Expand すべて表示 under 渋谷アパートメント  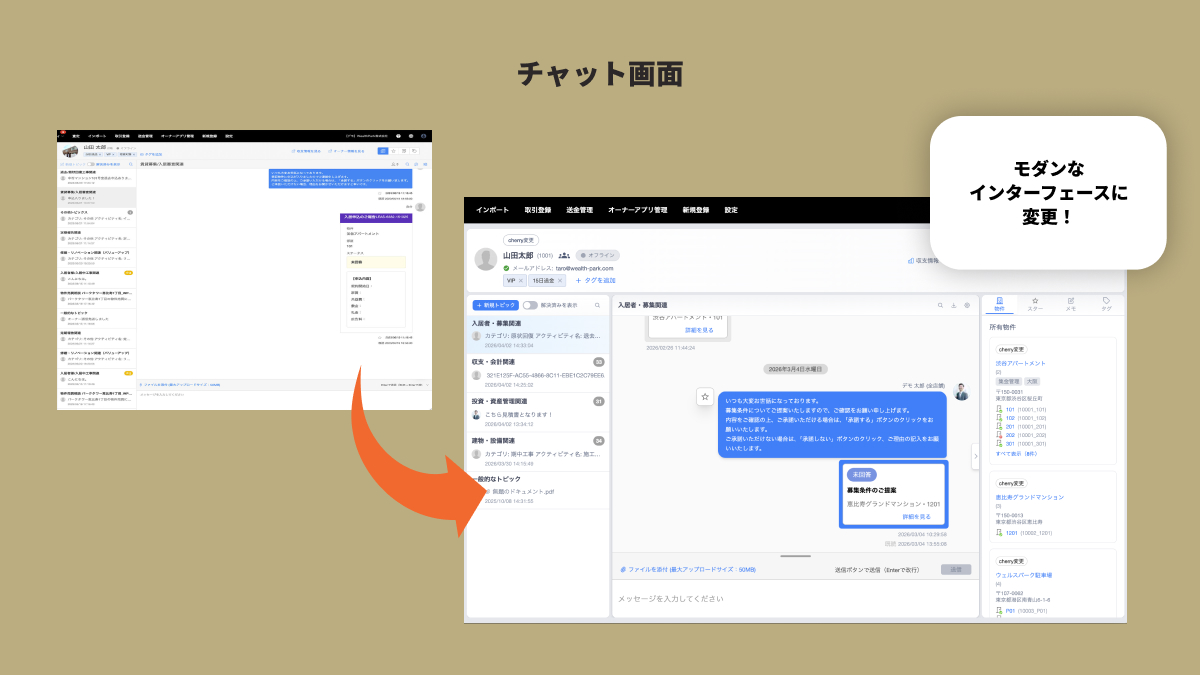(1015, 453)
